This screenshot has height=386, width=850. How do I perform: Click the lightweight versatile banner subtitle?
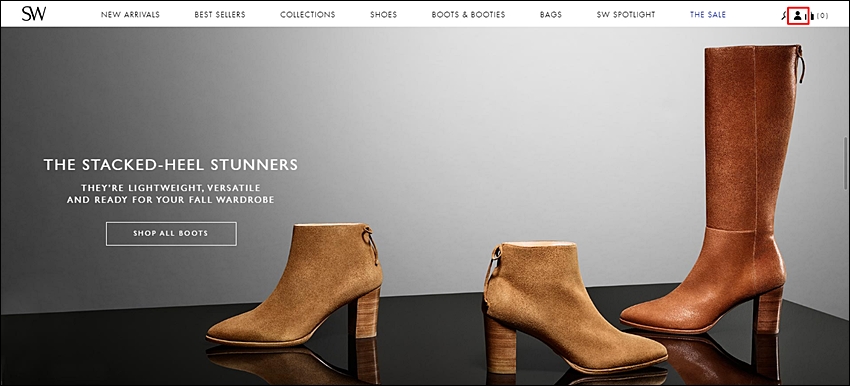click(x=171, y=194)
